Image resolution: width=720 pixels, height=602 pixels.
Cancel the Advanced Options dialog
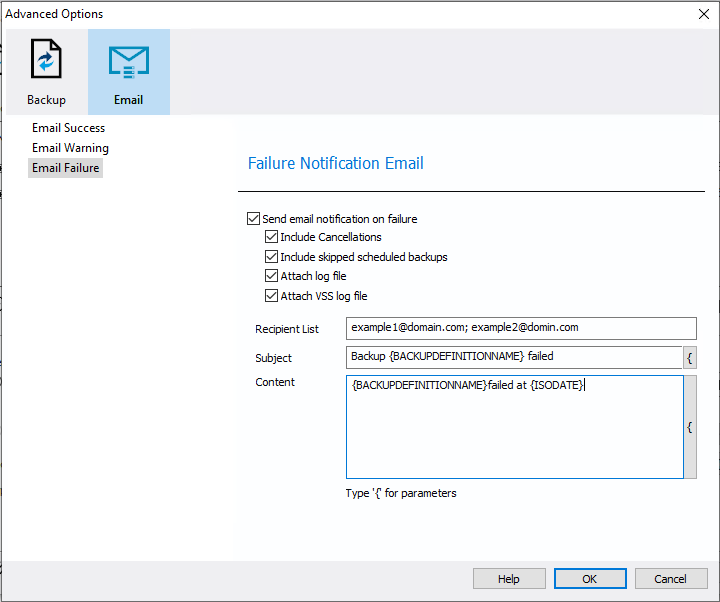pyautogui.click(x=671, y=579)
